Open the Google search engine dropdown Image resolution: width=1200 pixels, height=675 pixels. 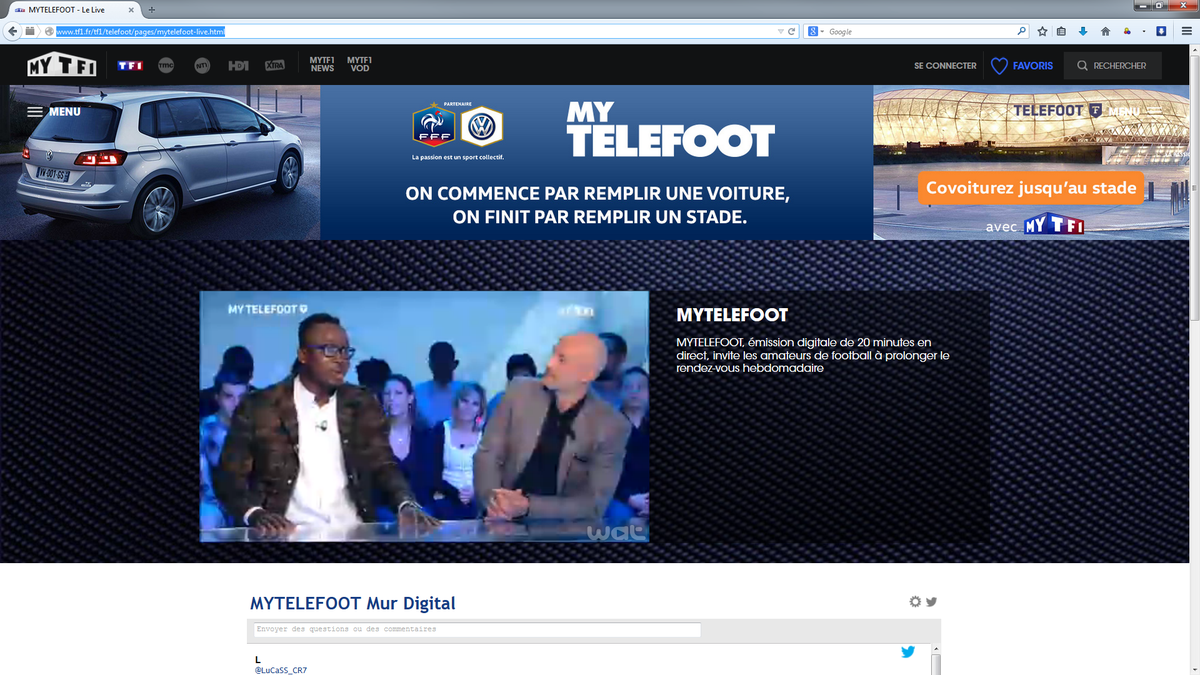click(817, 31)
